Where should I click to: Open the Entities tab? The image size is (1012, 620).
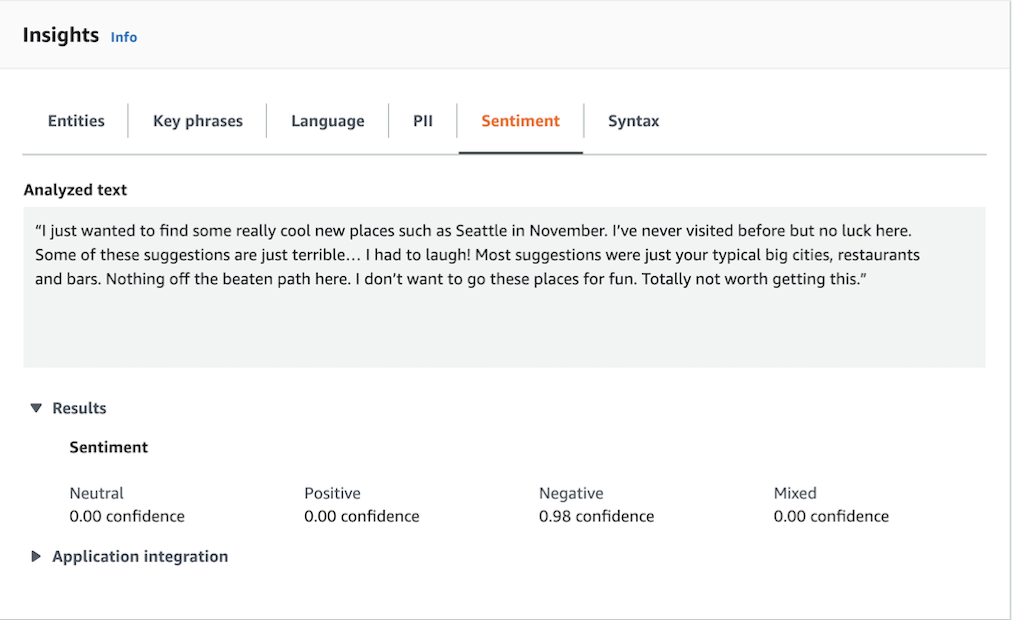click(x=76, y=121)
